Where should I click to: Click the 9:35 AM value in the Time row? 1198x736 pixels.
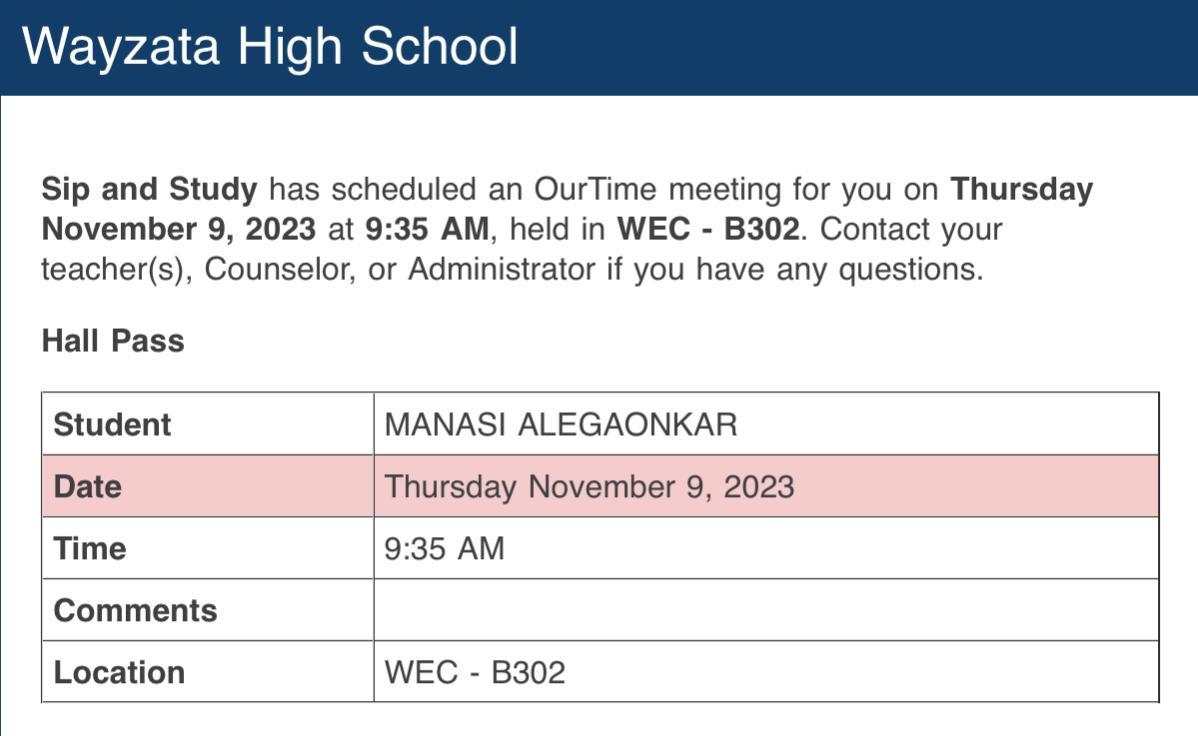click(445, 548)
